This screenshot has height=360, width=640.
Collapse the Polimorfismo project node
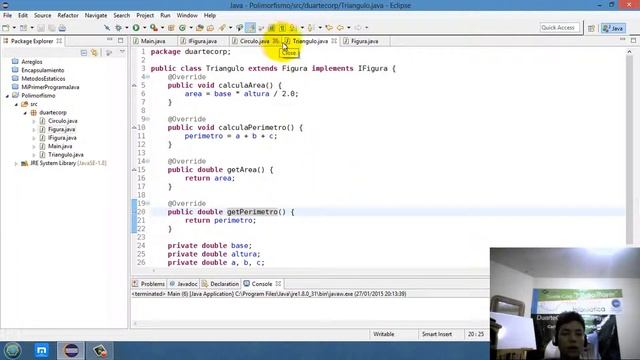(x=7, y=96)
